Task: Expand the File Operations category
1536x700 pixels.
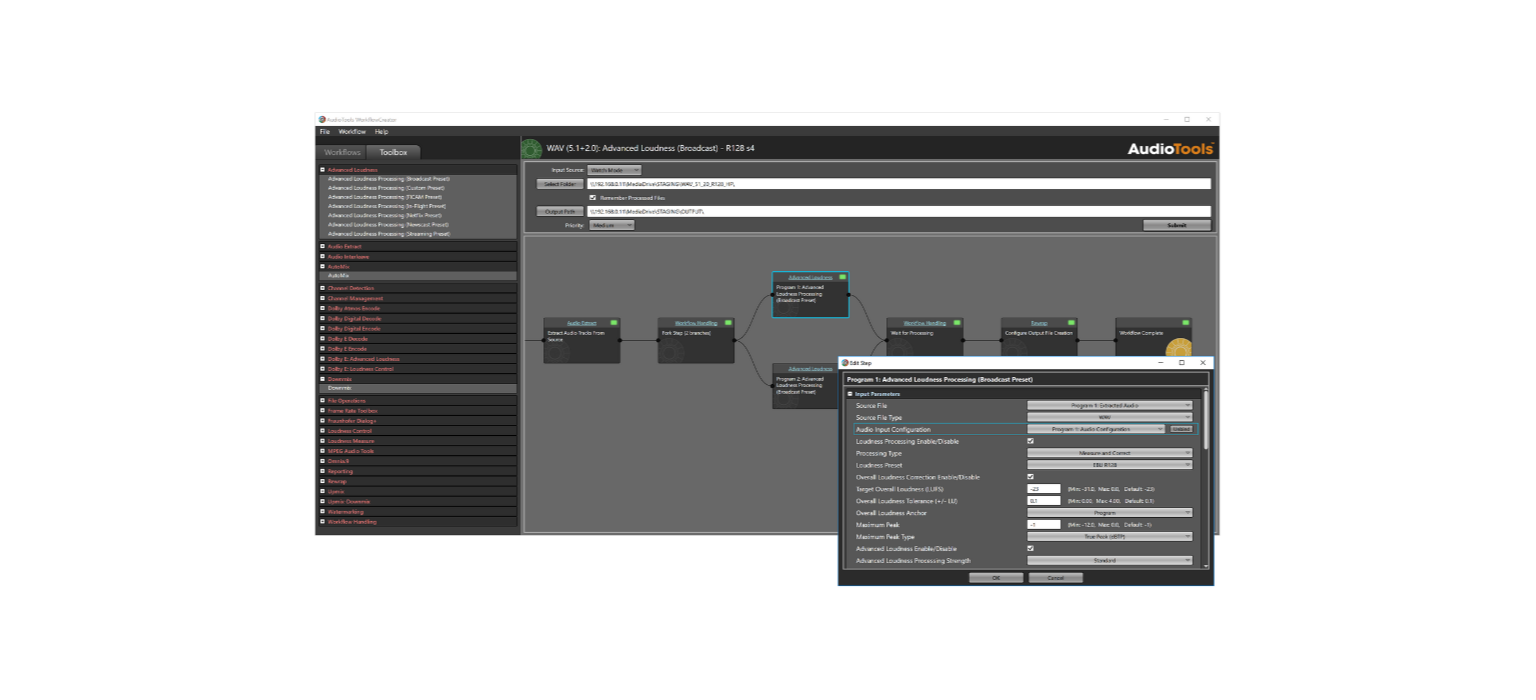Action: [322, 401]
